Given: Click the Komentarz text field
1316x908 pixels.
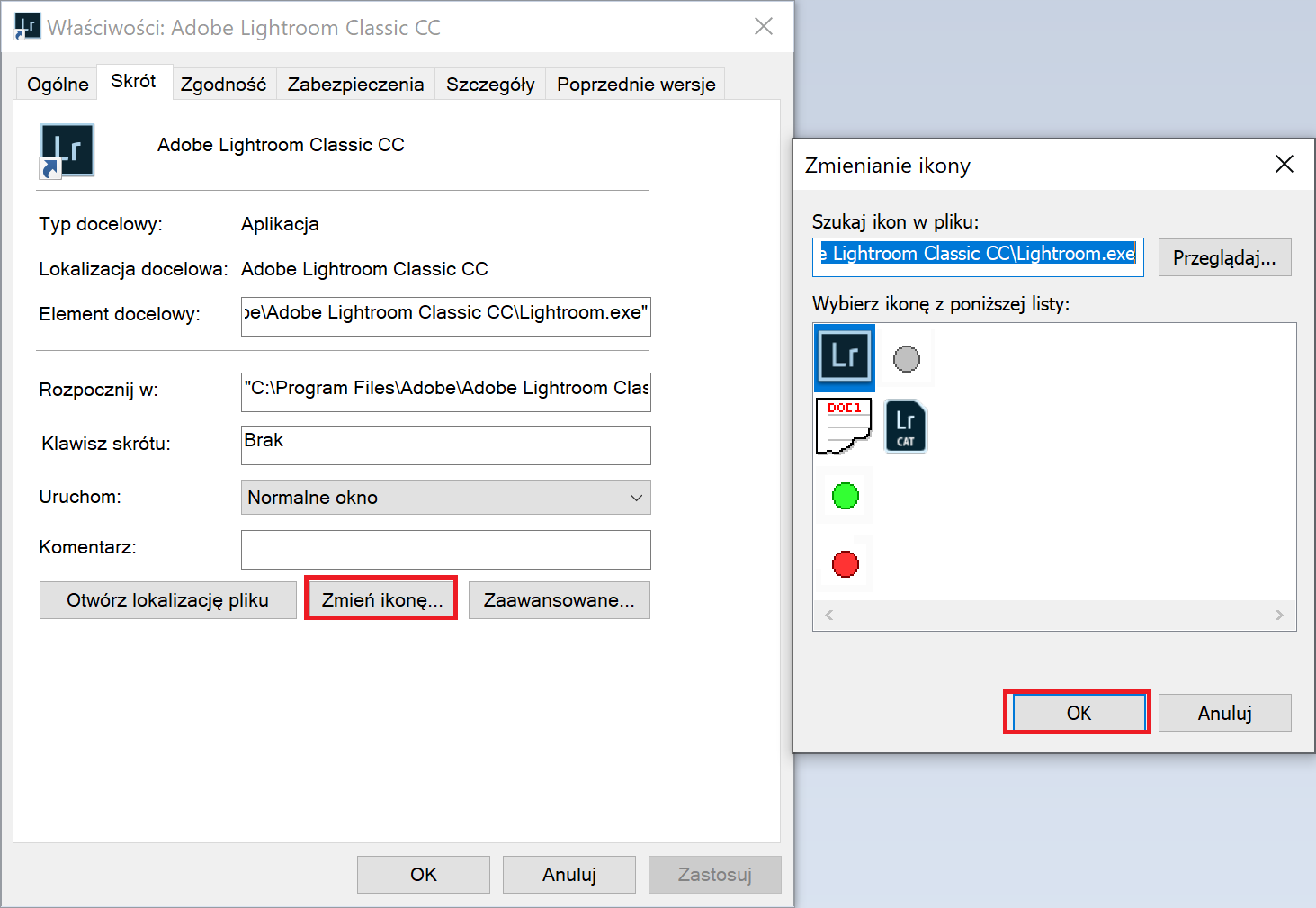Looking at the screenshot, I should coord(446,549).
